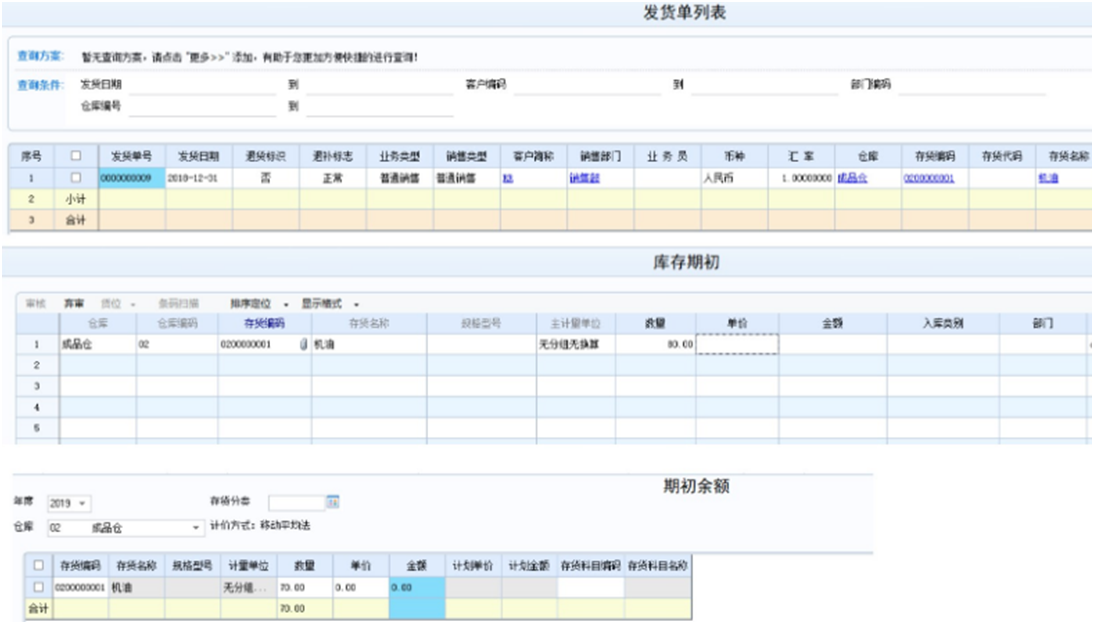This screenshot has height=624, width=1094.
Task: Check the row 1 checkbox in 发货单列表
Action: (74, 177)
